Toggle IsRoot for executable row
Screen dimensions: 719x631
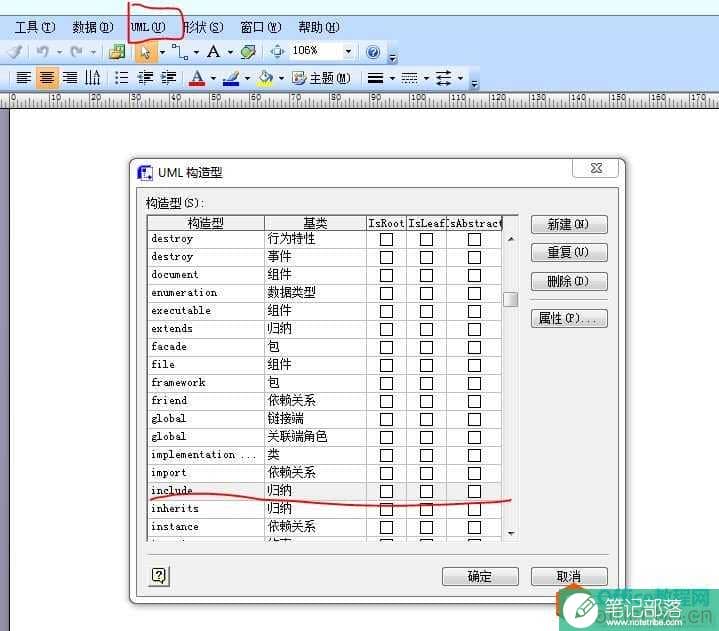(x=386, y=311)
